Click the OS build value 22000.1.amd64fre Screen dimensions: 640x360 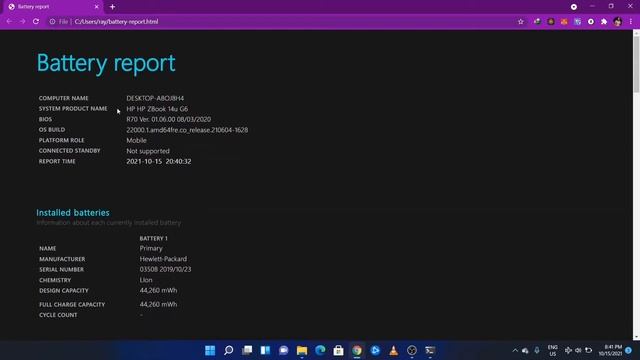click(187, 130)
